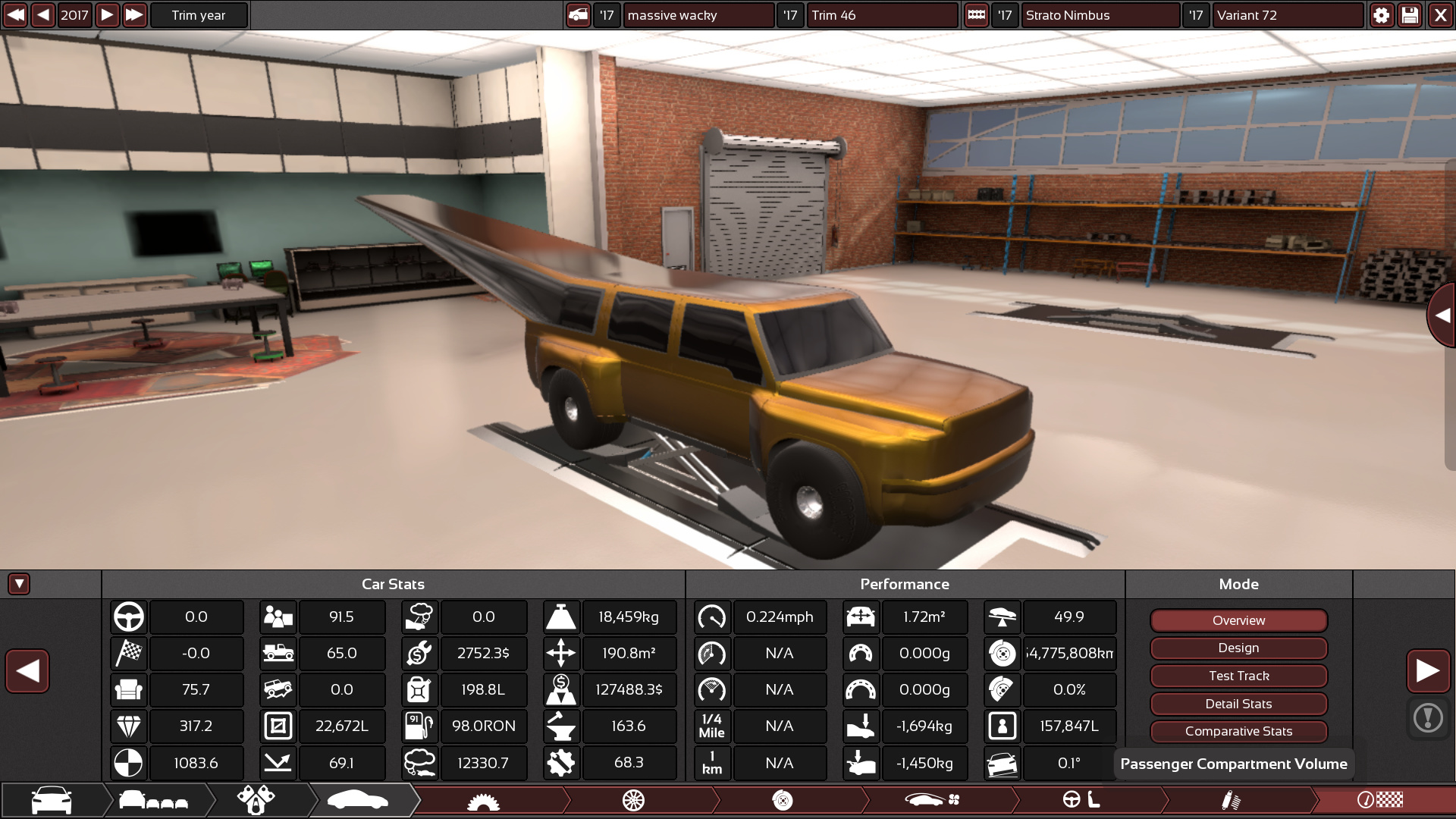
Task: Click the engine family icon in top bar
Action: pyautogui.click(x=976, y=15)
